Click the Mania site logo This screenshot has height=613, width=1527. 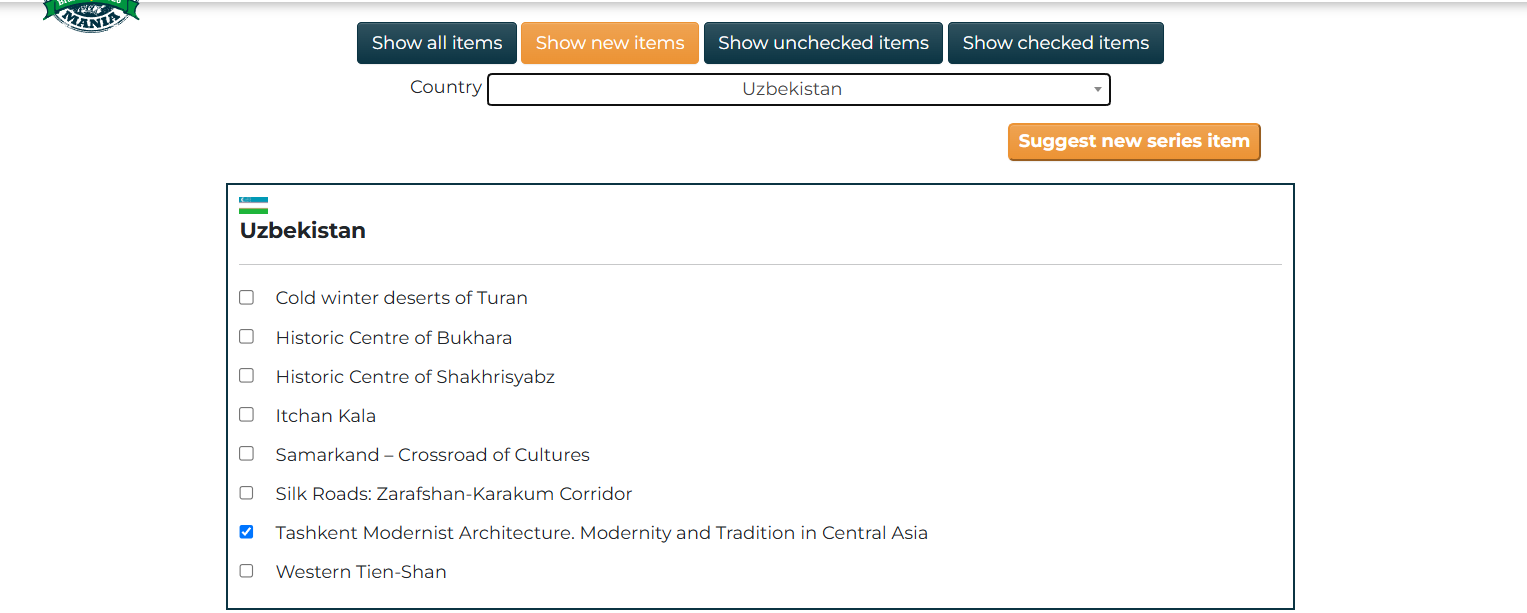click(91, 15)
